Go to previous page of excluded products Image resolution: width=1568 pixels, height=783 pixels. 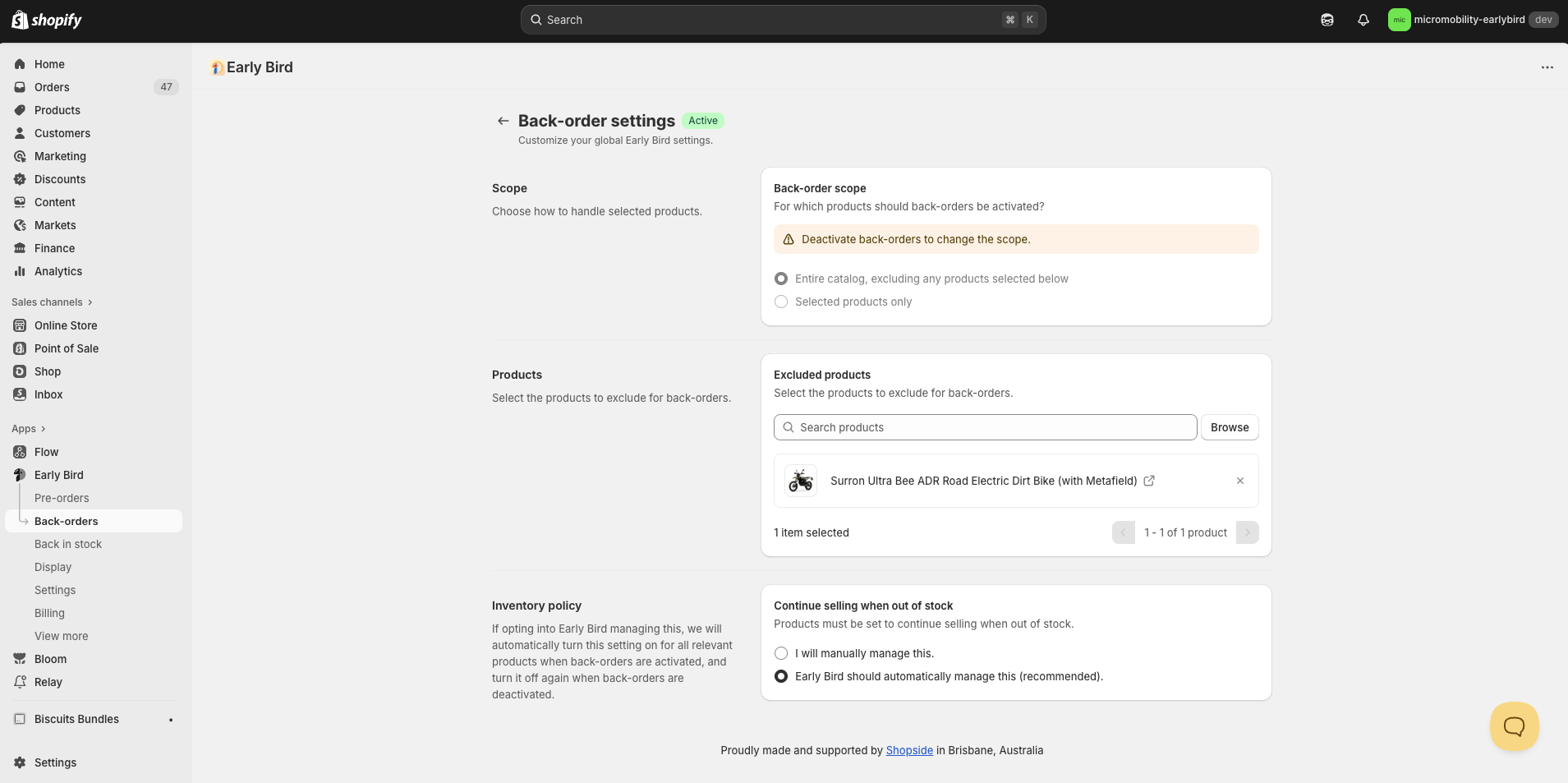click(x=1124, y=532)
